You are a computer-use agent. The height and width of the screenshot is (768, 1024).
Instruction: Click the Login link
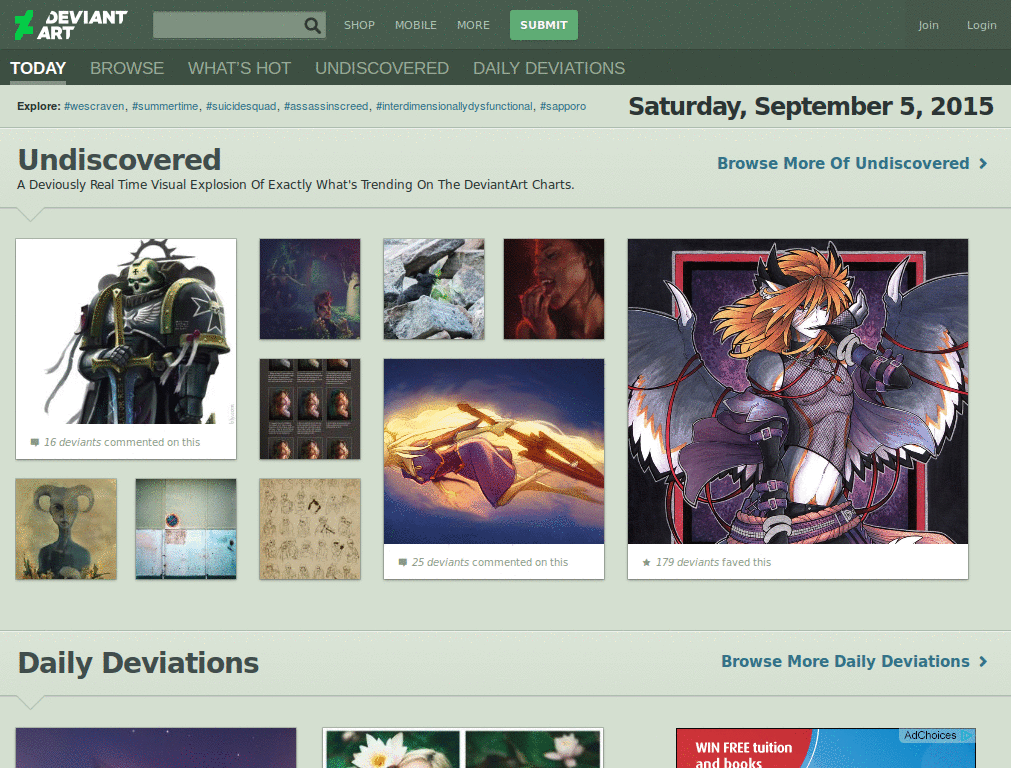tap(982, 25)
